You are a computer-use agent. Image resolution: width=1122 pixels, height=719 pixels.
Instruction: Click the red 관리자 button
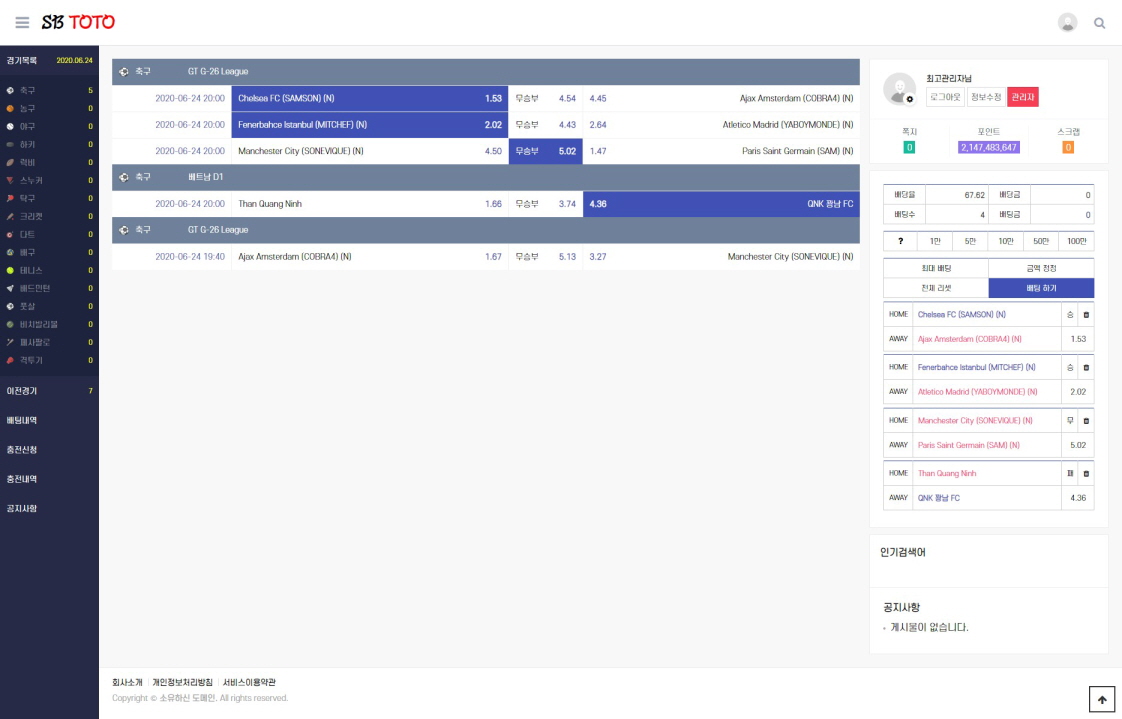[x=1023, y=97]
